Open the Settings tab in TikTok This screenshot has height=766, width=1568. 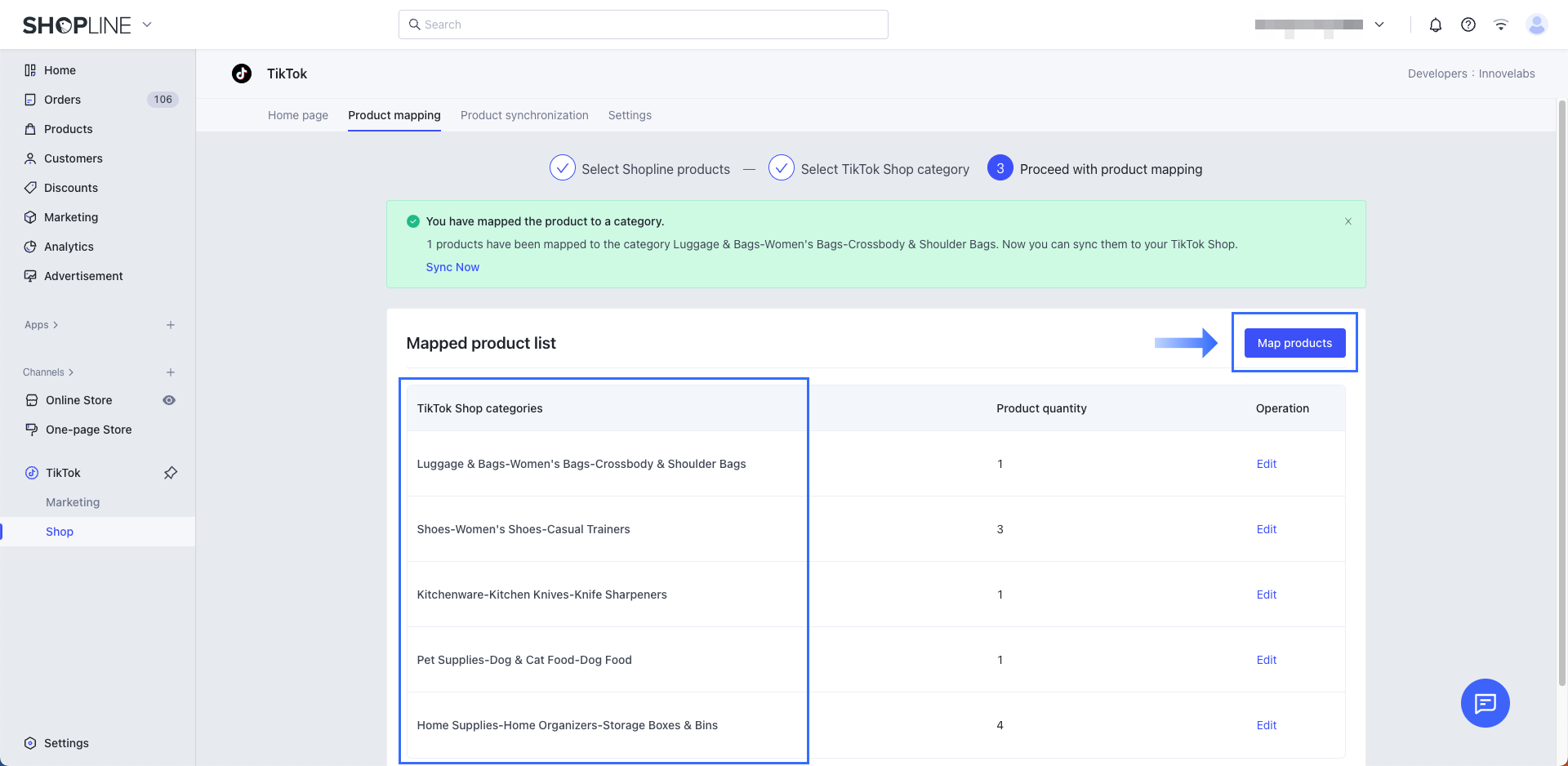coord(629,115)
